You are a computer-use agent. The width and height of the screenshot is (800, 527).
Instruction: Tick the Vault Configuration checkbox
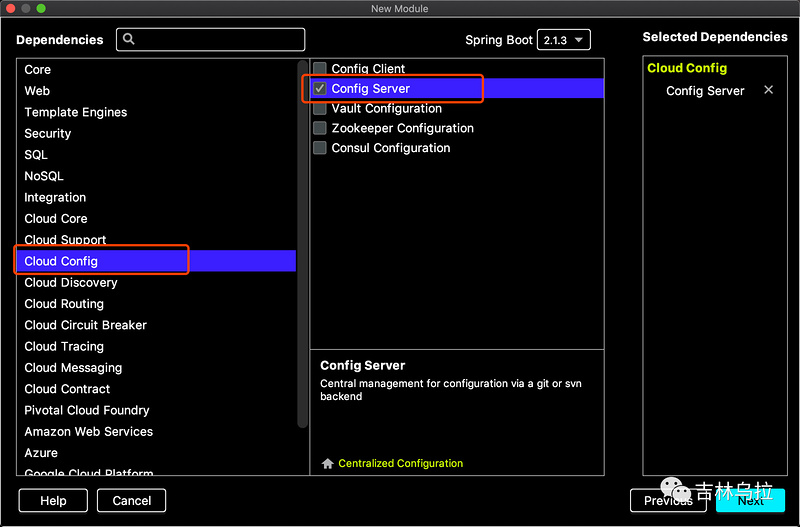coord(320,108)
